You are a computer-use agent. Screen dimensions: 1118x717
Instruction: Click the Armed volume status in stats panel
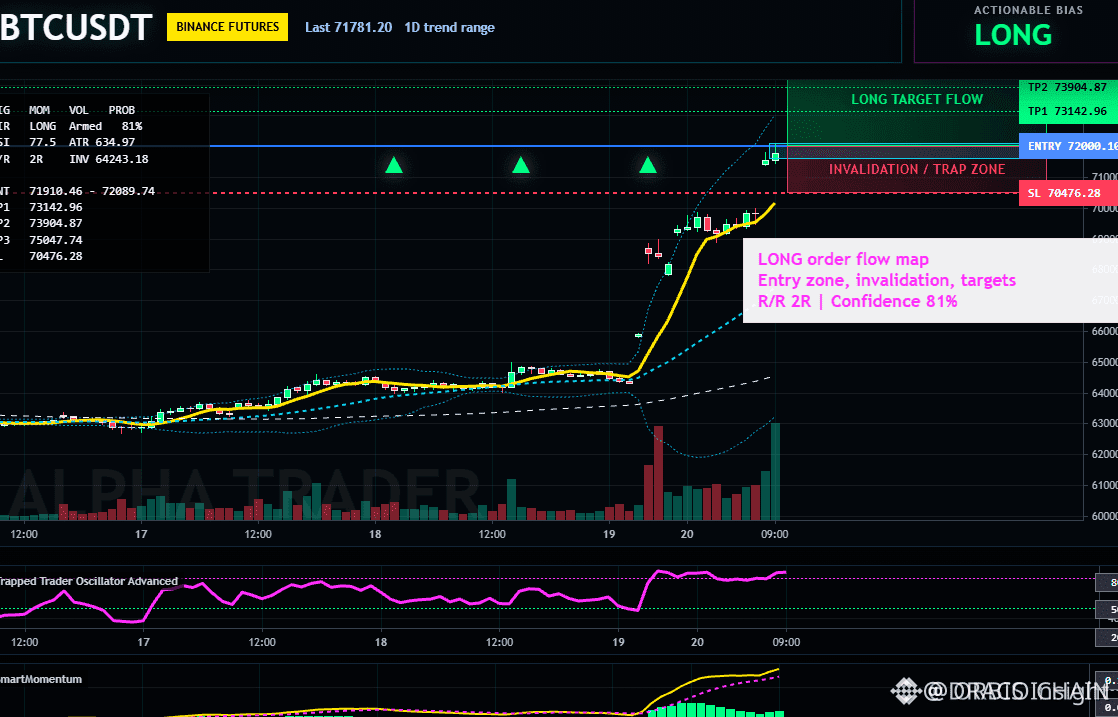(x=86, y=126)
